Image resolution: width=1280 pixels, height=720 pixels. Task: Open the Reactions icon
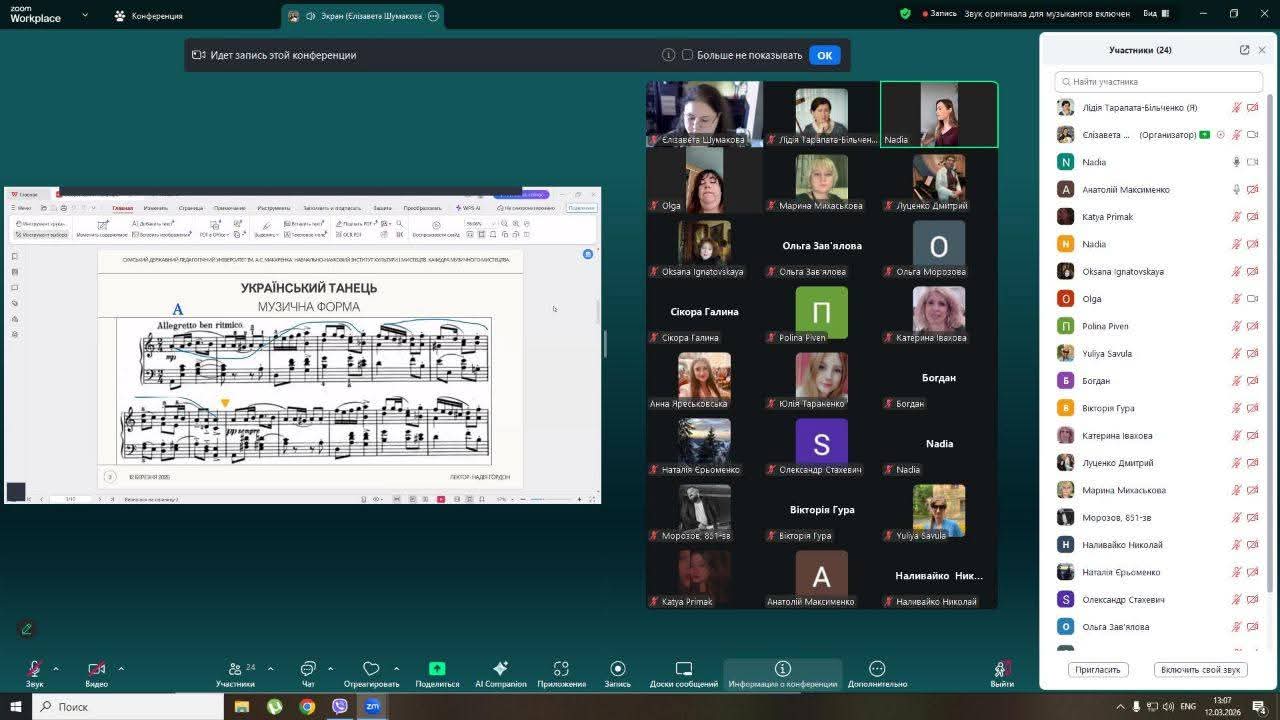tap(371, 669)
